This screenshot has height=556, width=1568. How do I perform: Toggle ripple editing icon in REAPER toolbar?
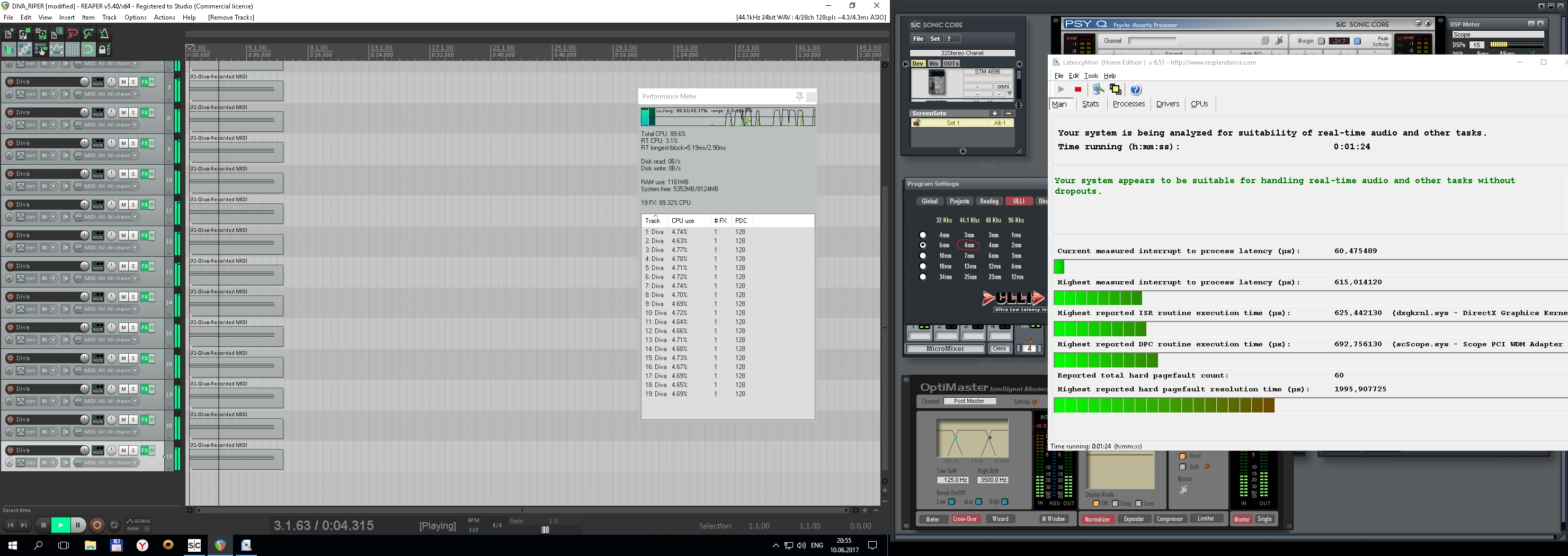coord(41,50)
